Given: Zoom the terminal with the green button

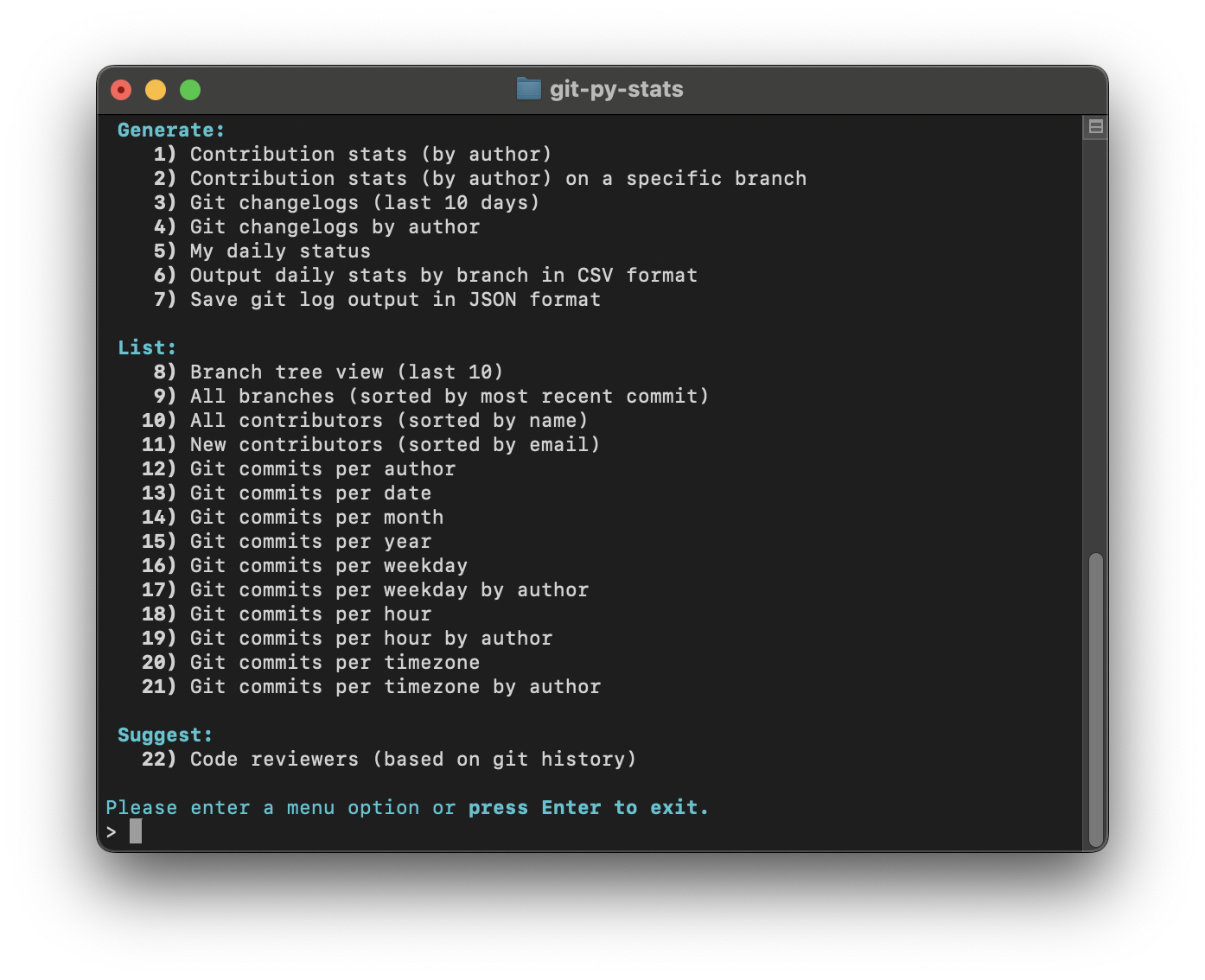Looking at the screenshot, I should click(190, 90).
